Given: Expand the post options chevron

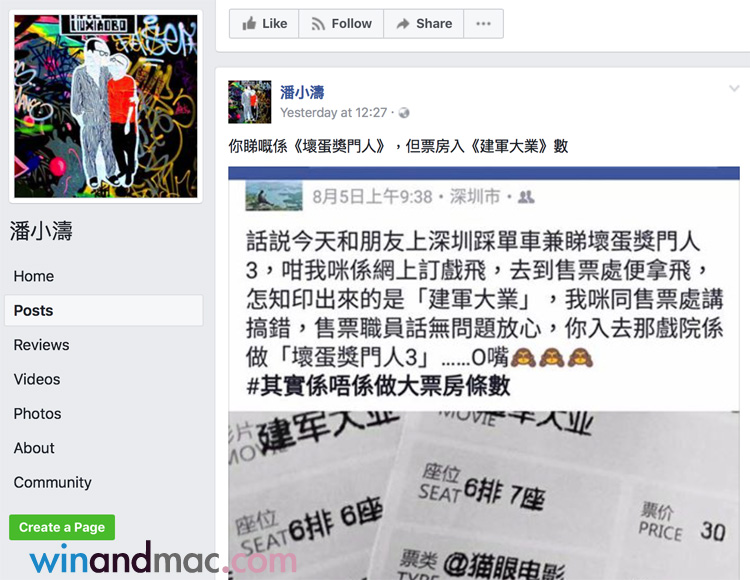Looking at the screenshot, I should pyautogui.click(x=734, y=88).
